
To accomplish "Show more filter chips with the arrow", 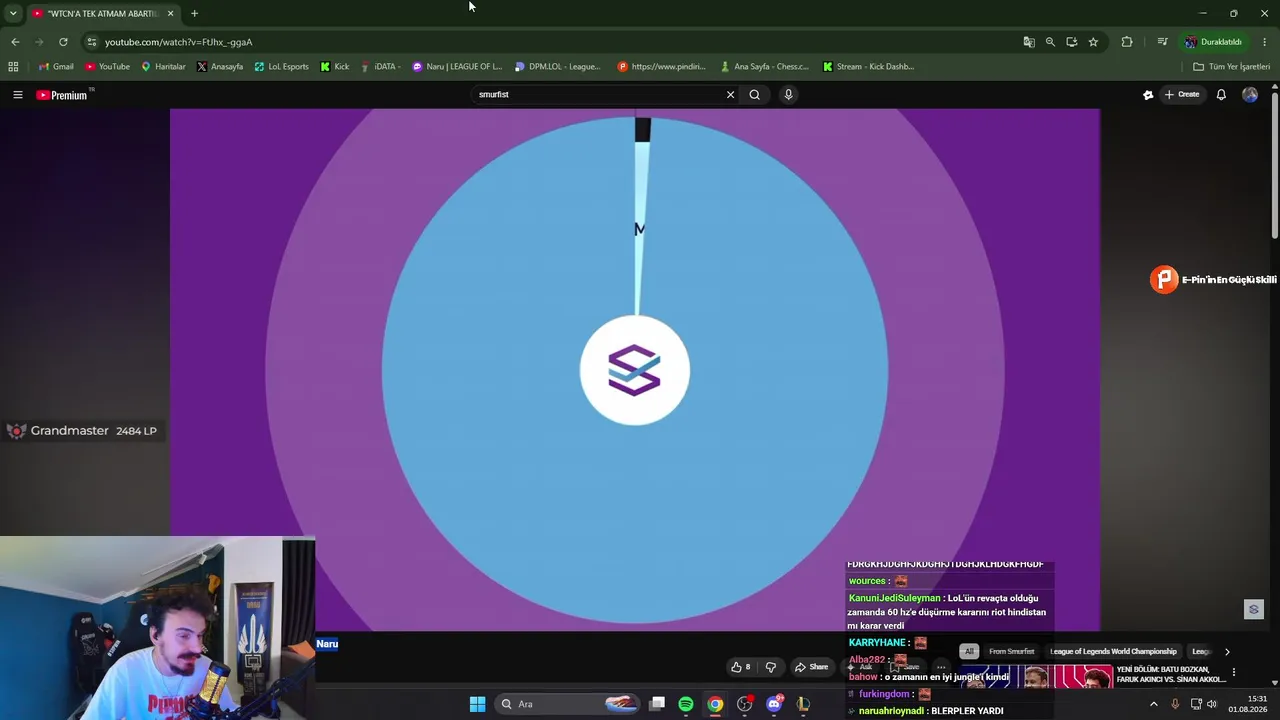I will click(1227, 652).
